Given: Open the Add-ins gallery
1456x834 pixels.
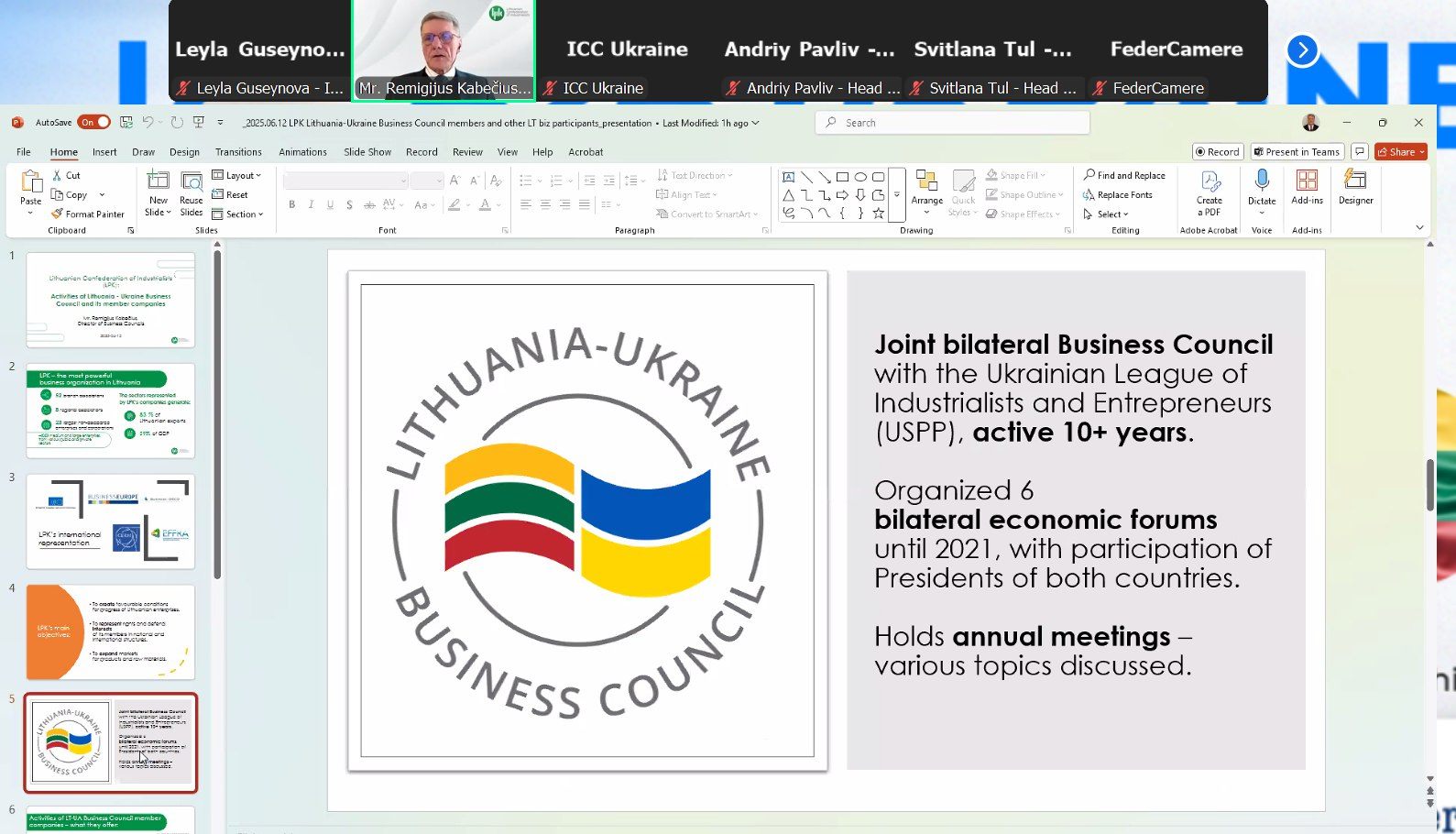Looking at the screenshot, I should (x=1308, y=188).
